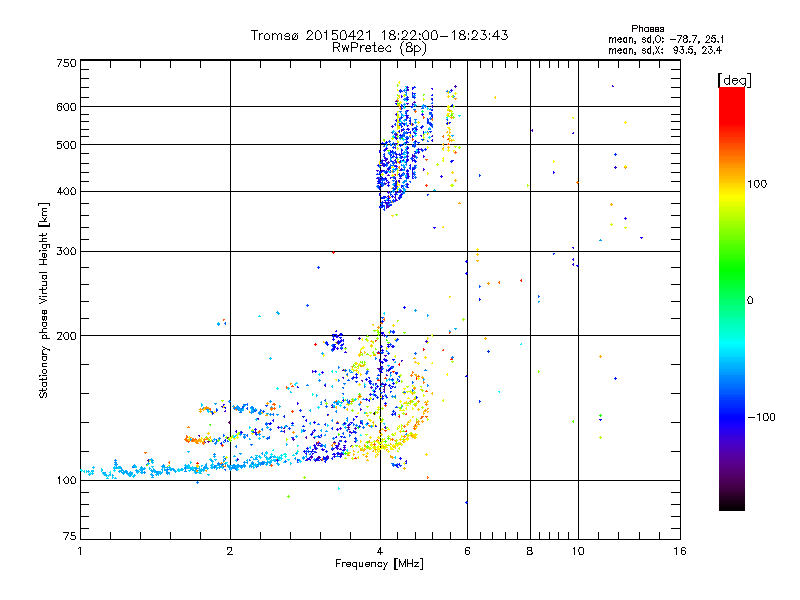
Task: Click the 'mean, sd,X: 93.5, 23.4' line
Action: [665, 50]
